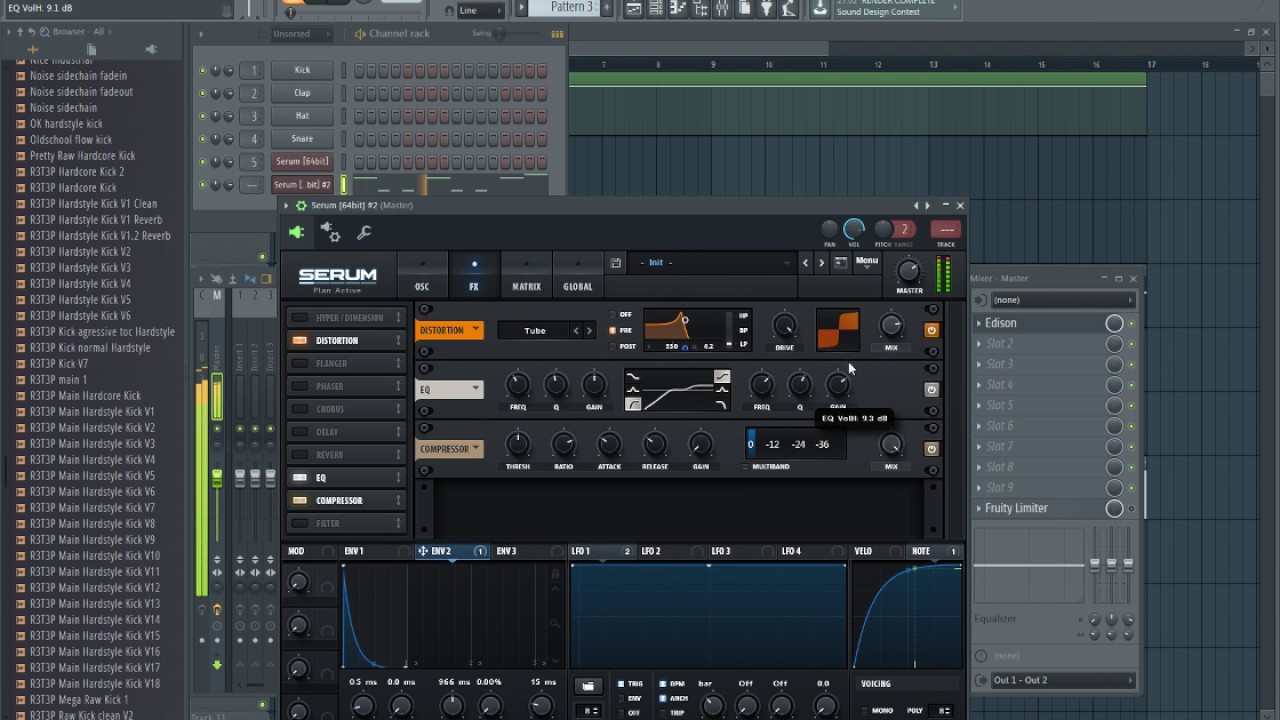The image size is (1280, 720).
Task: Select the Snare channel button
Action: click(x=302, y=139)
